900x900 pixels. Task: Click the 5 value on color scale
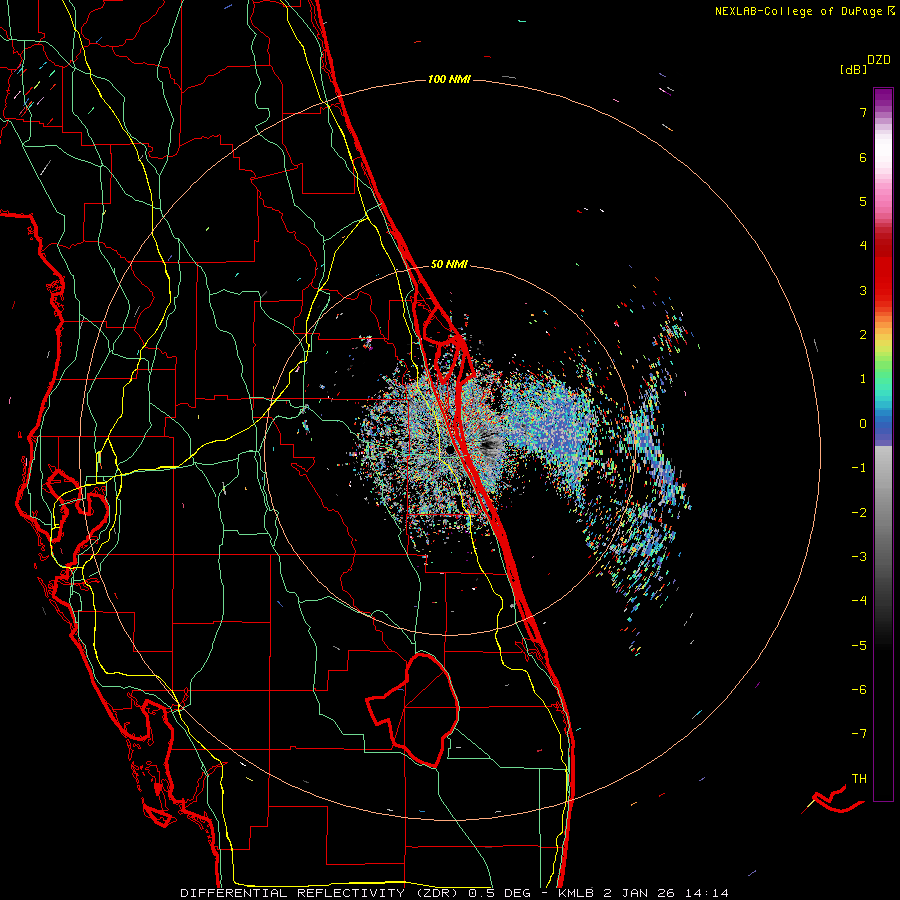click(x=863, y=201)
